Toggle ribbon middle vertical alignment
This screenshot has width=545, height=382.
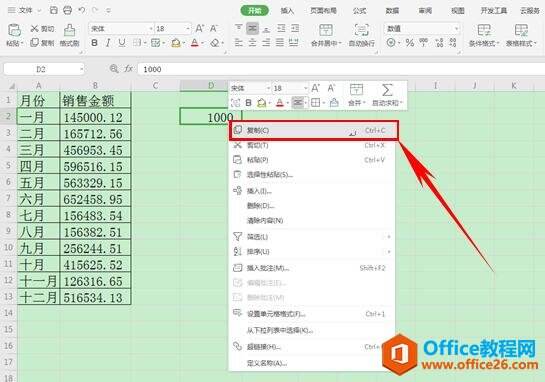[252, 28]
